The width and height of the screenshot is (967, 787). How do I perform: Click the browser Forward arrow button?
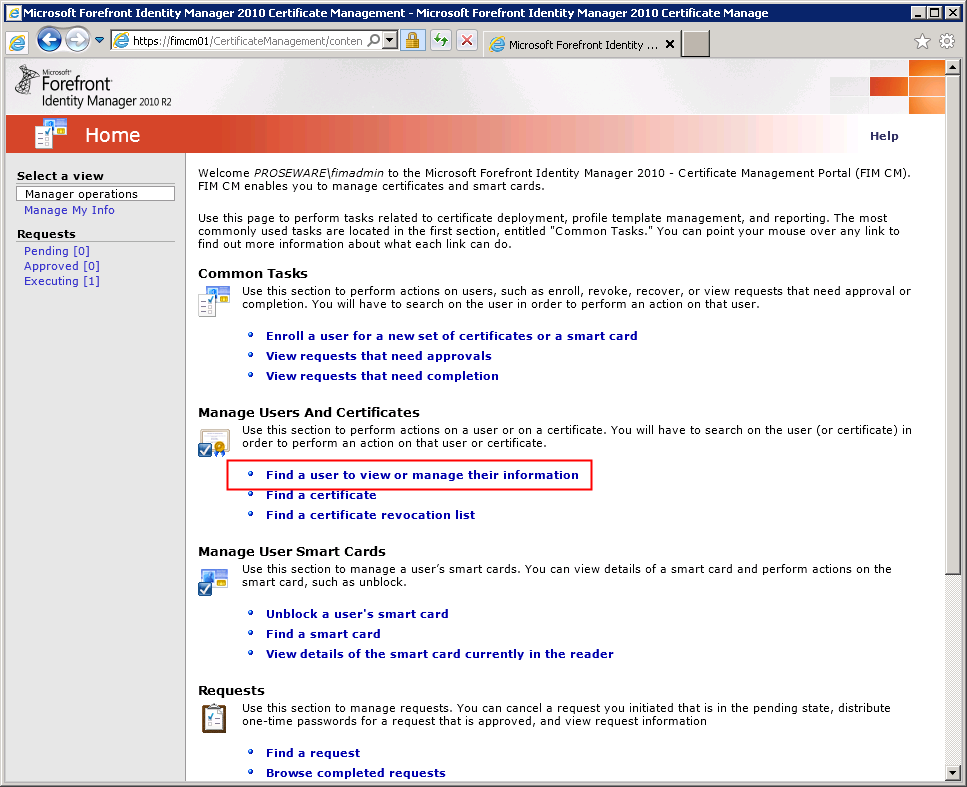(77, 41)
